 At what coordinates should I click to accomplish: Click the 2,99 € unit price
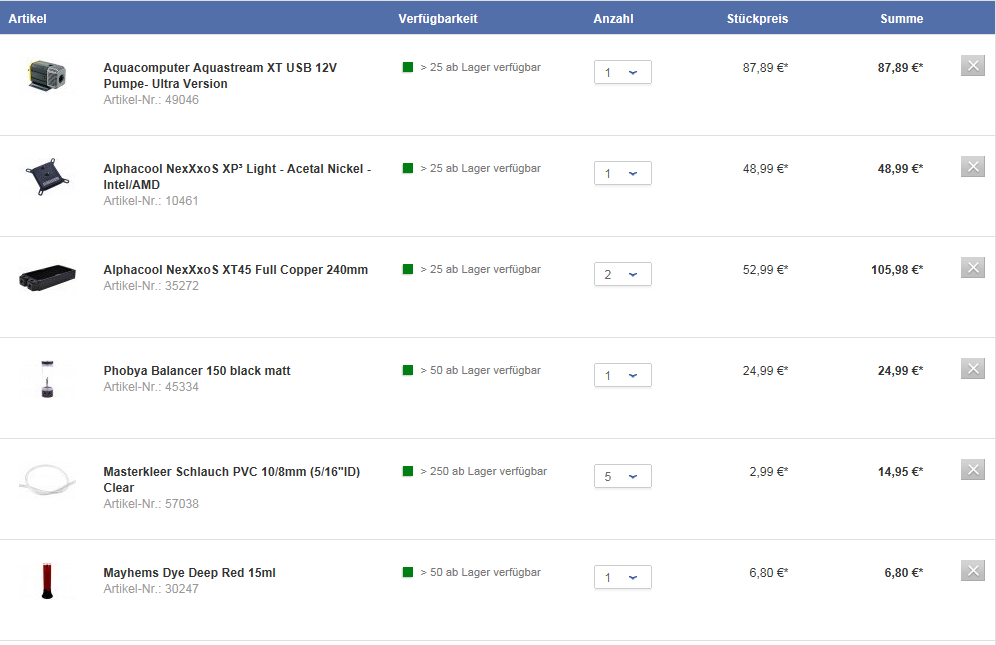click(769, 472)
